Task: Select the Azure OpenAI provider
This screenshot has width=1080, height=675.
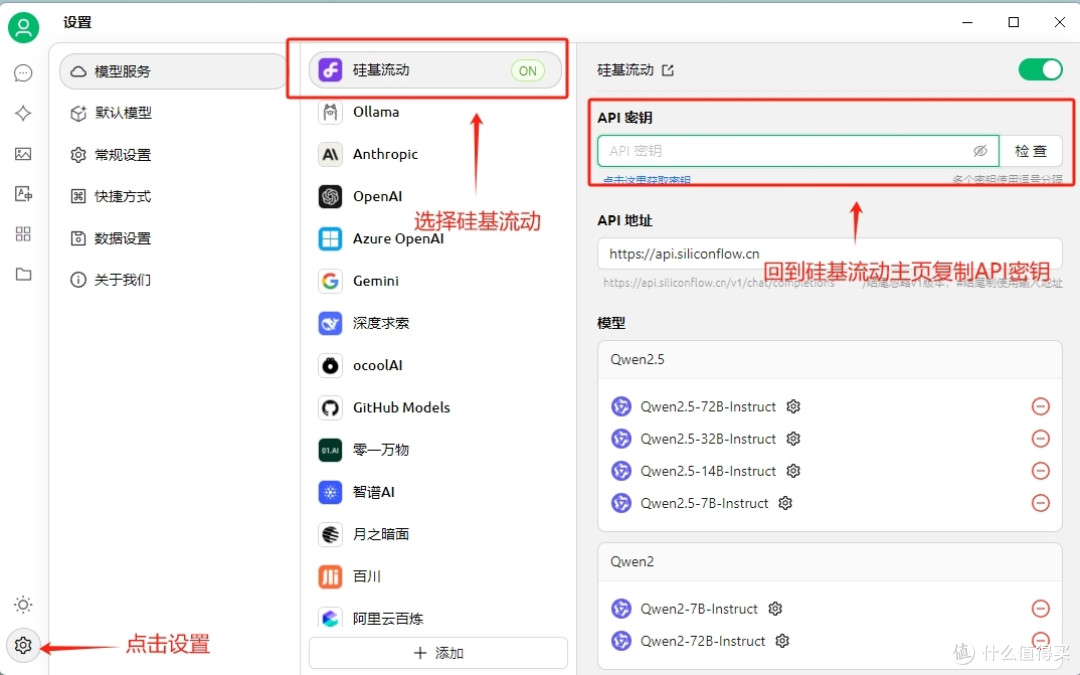Action: tap(435, 239)
